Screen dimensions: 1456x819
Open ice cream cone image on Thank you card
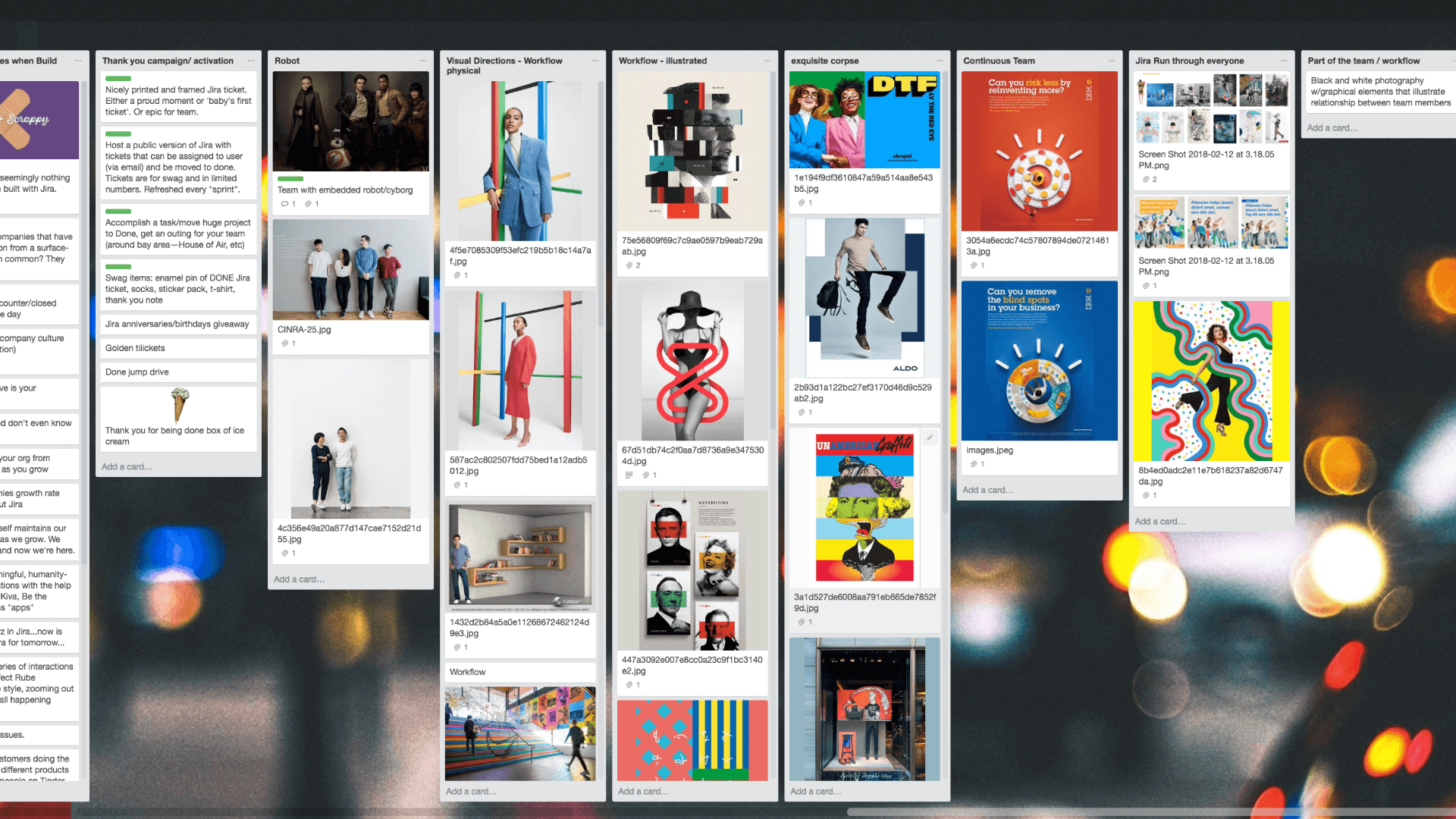pyautogui.click(x=180, y=405)
